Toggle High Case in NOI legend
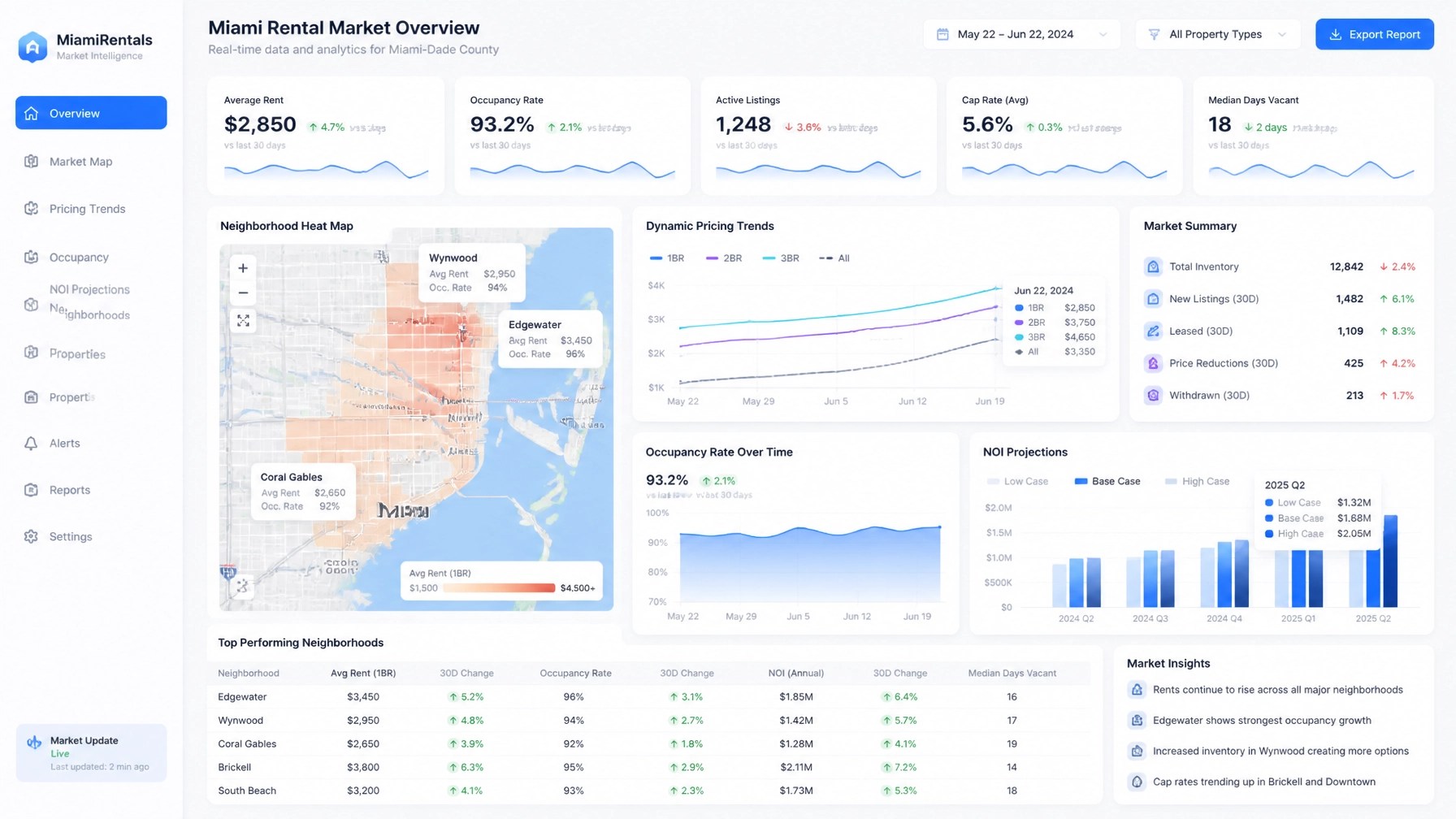Screen dimensions: 1456x819 pos(1197,481)
